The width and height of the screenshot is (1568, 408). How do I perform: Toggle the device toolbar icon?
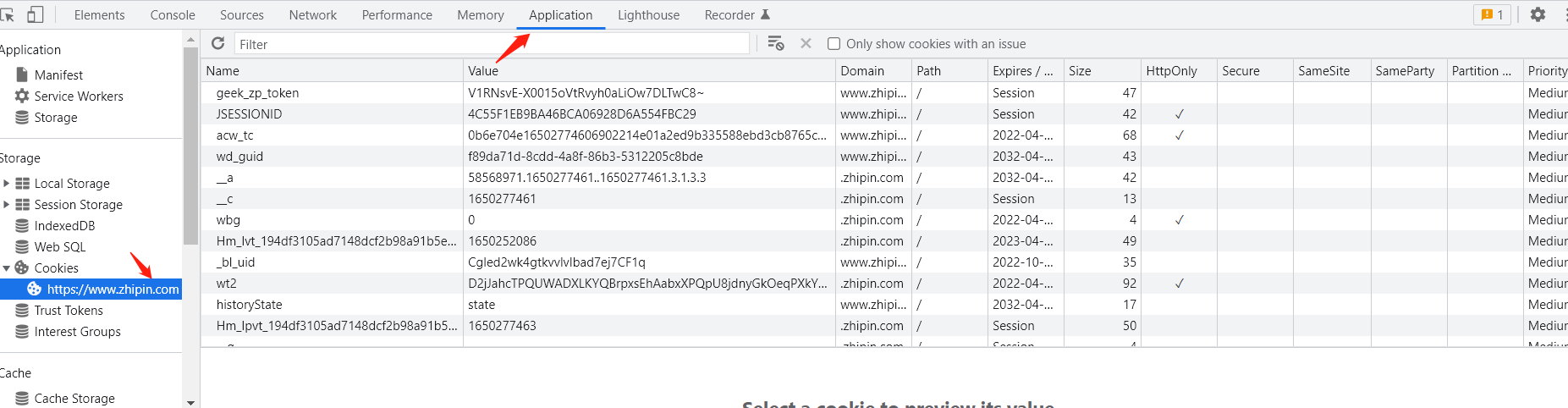36,14
